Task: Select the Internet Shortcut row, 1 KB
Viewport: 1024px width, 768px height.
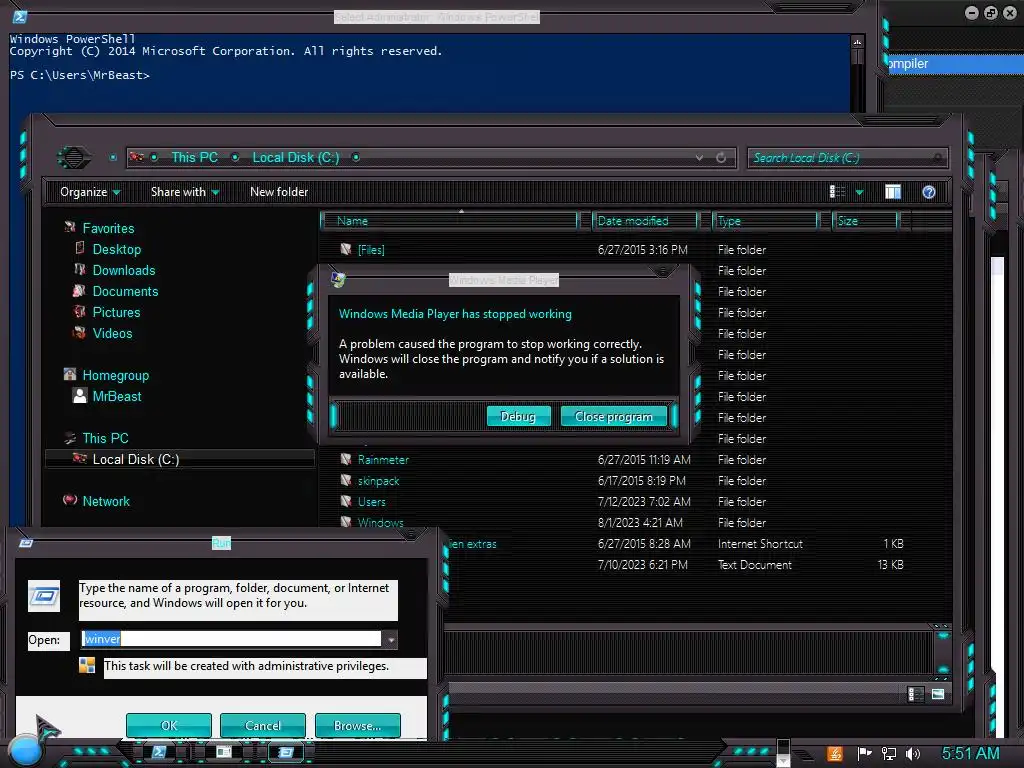Action: (x=676, y=543)
